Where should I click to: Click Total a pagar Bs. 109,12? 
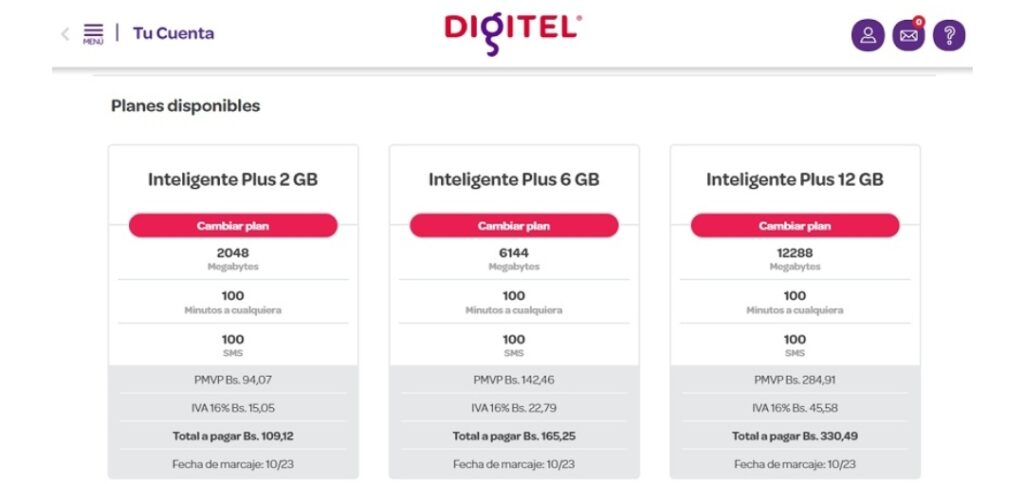(233, 436)
